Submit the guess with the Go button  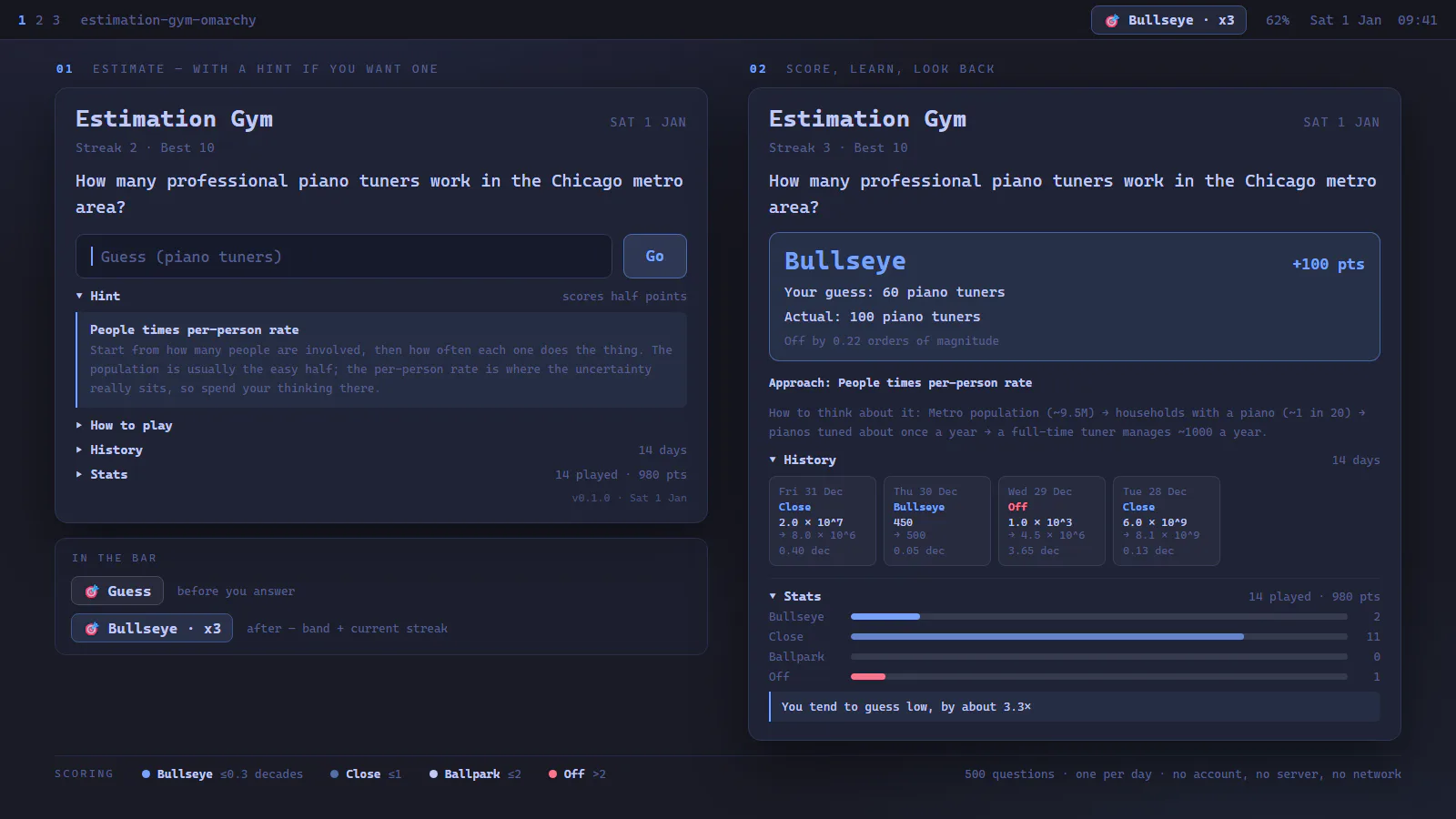click(655, 257)
